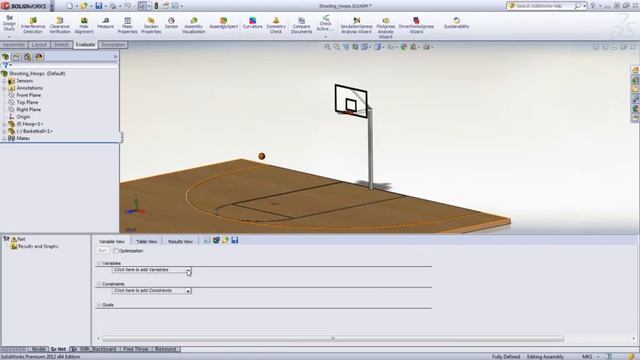This screenshot has height=360, width=640.
Task: Open the Sustainability tool
Action: (x=456, y=23)
